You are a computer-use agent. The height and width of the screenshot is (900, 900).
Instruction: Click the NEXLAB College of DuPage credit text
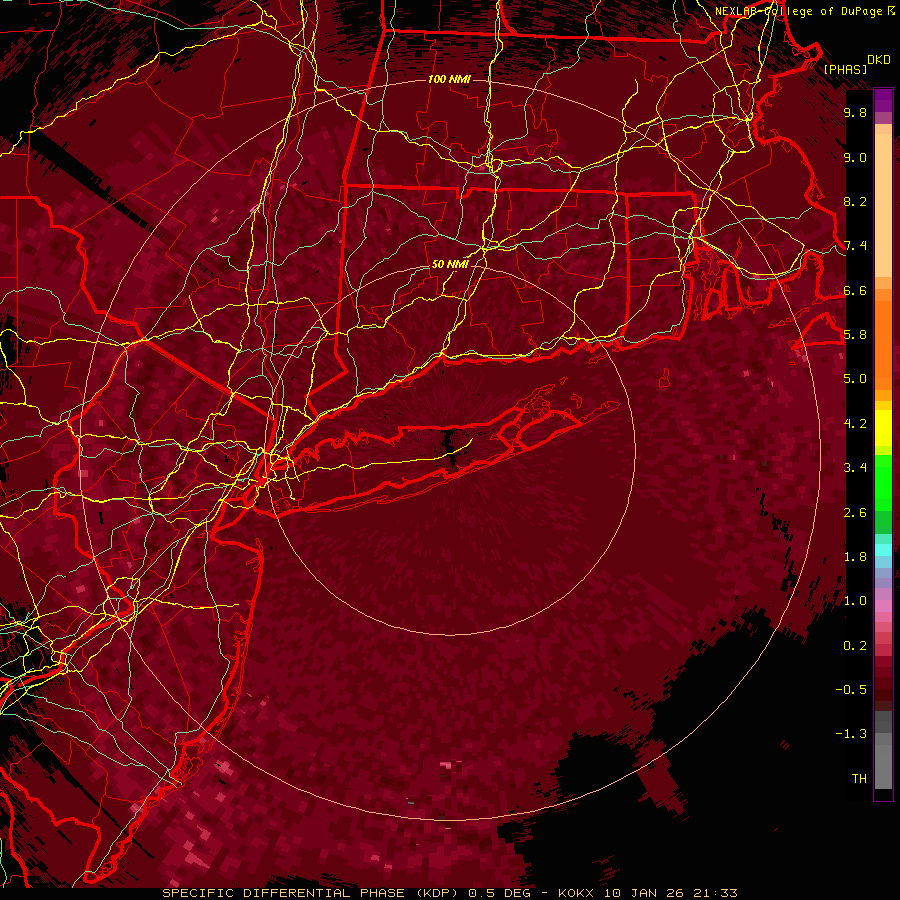tap(804, 11)
